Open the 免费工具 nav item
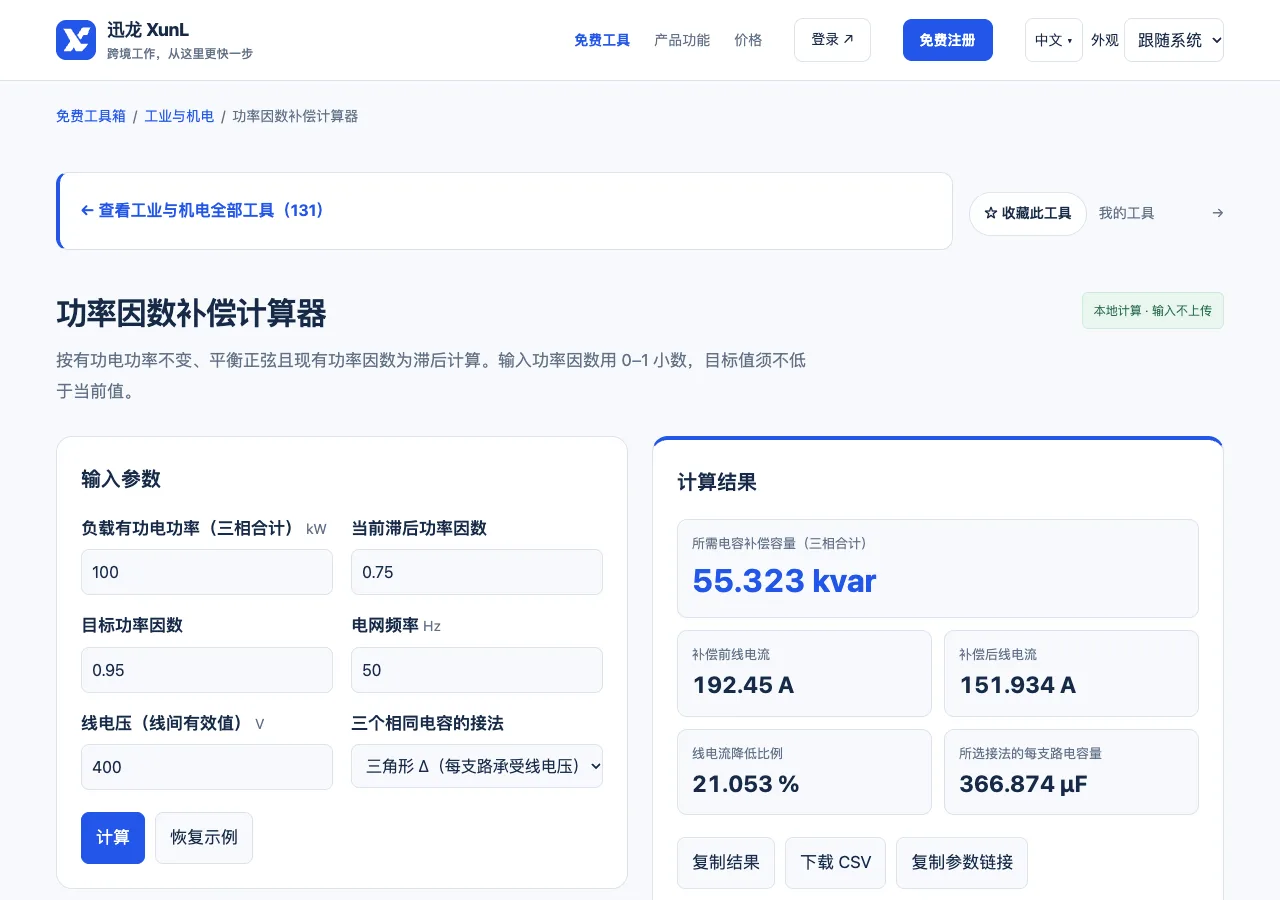 (602, 40)
